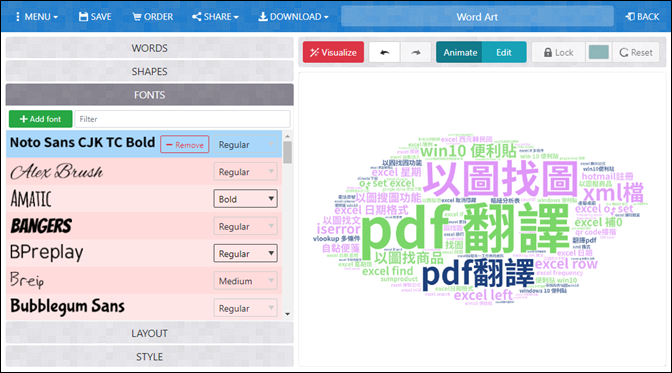Open style dropdown for Bangers font
The height and width of the screenshot is (373, 672).
[245, 226]
